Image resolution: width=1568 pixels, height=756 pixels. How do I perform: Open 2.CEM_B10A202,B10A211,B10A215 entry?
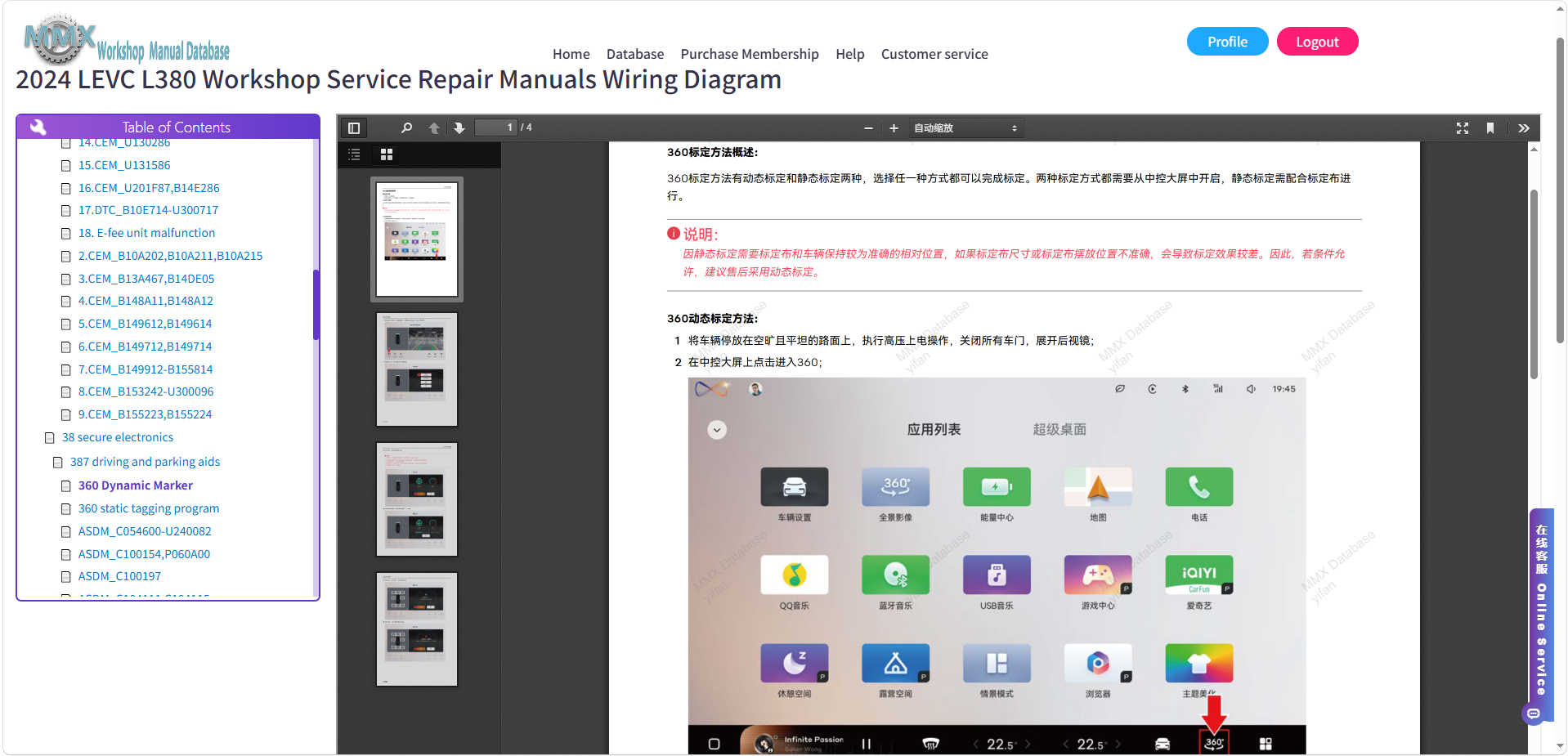pyautogui.click(x=170, y=256)
